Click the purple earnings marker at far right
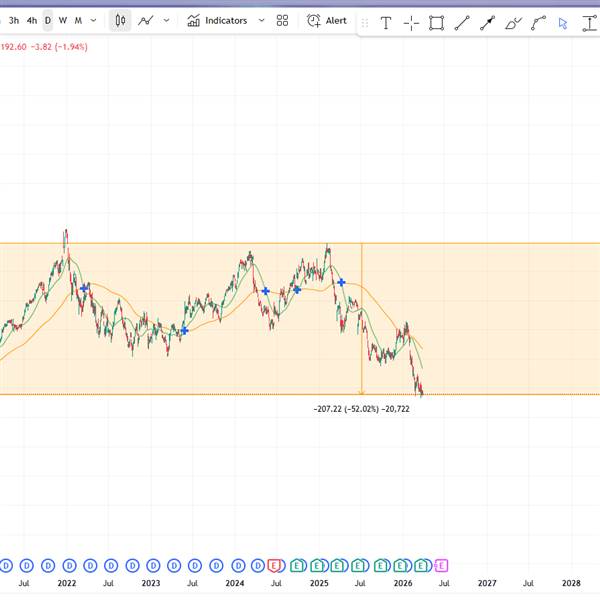This screenshot has width=600, height=600. pos(441,565)
